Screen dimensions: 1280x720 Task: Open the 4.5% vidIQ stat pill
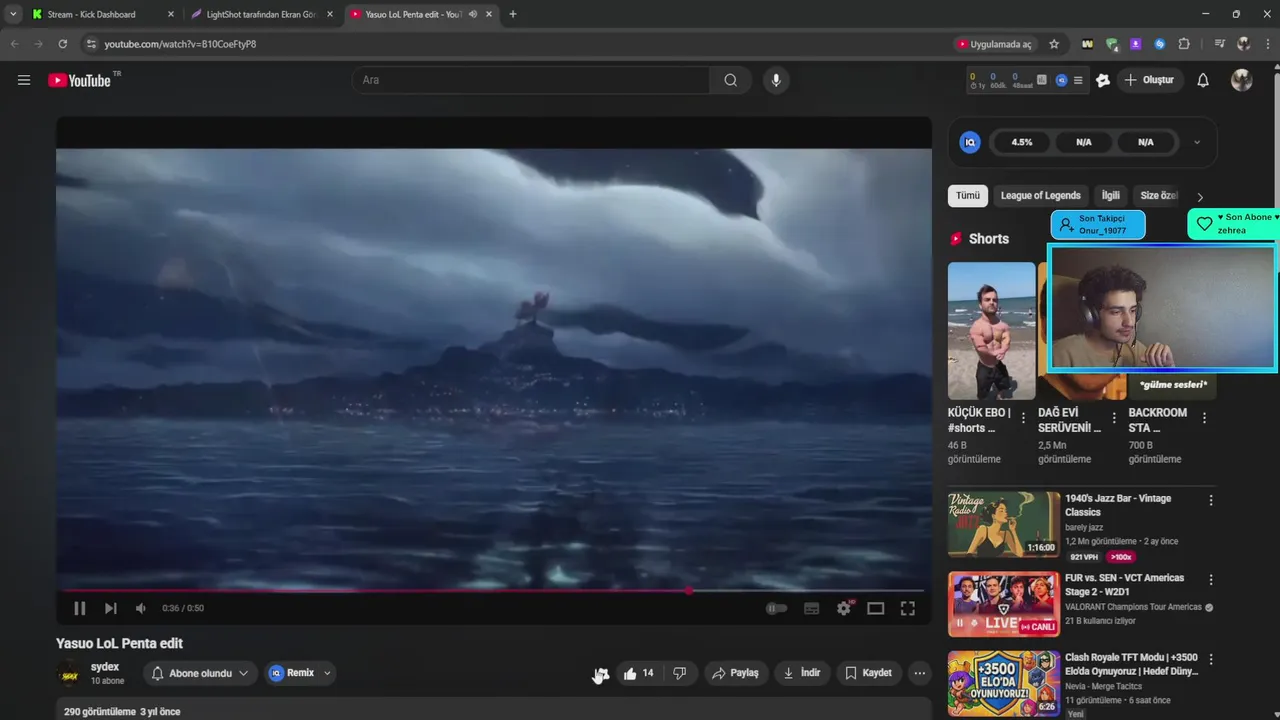[x=1022, y=142]
